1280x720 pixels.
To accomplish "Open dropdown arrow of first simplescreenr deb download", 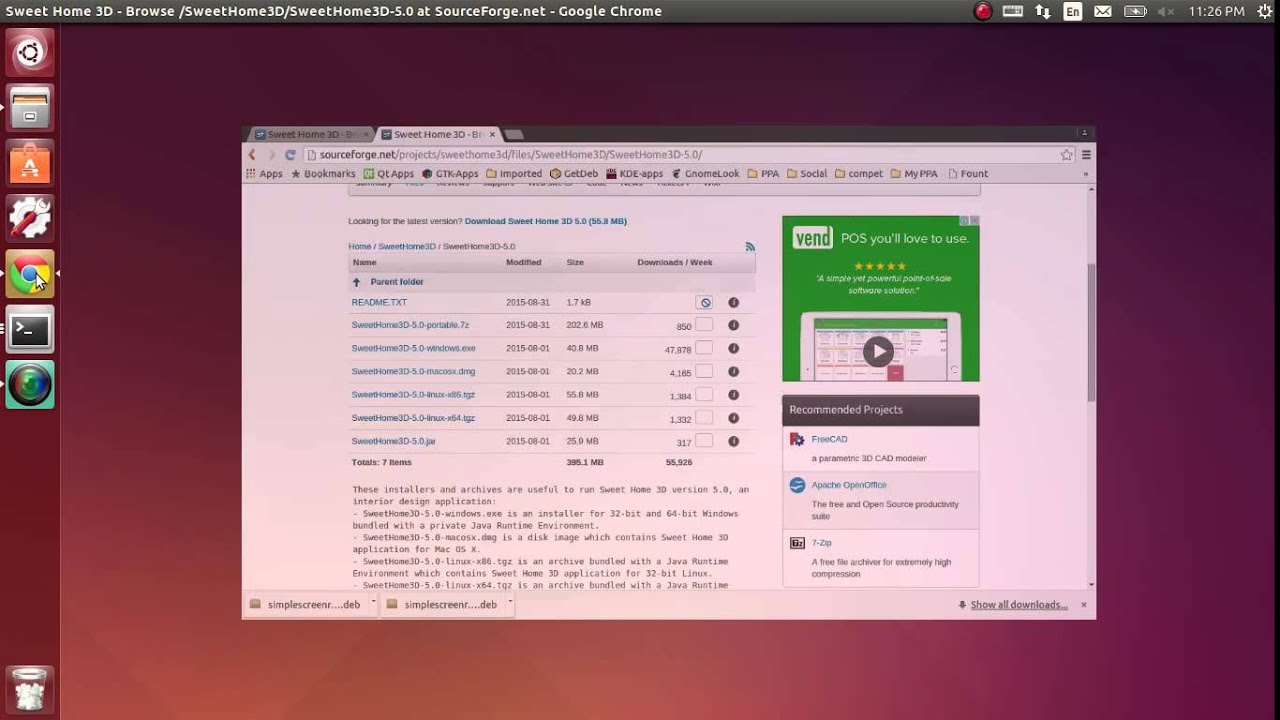I will 373,603.
